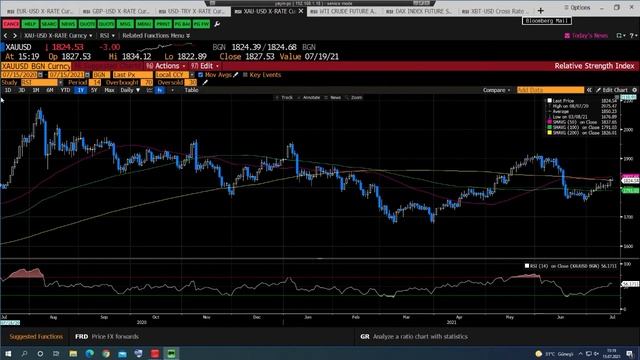Edit moving averages with the pencil icon
This screenshot has height=360, width=640.
(236, 75)
